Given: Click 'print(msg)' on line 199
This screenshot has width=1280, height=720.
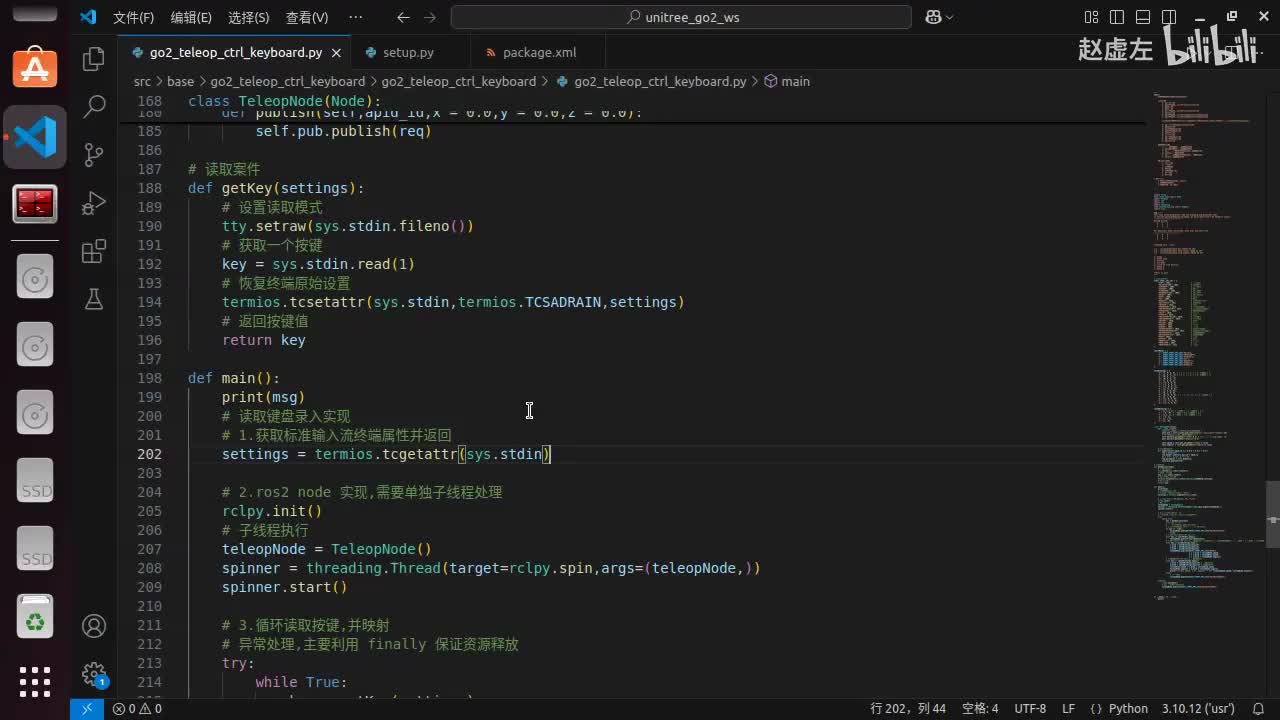Looking at the screenshot, I should point(264,397).
